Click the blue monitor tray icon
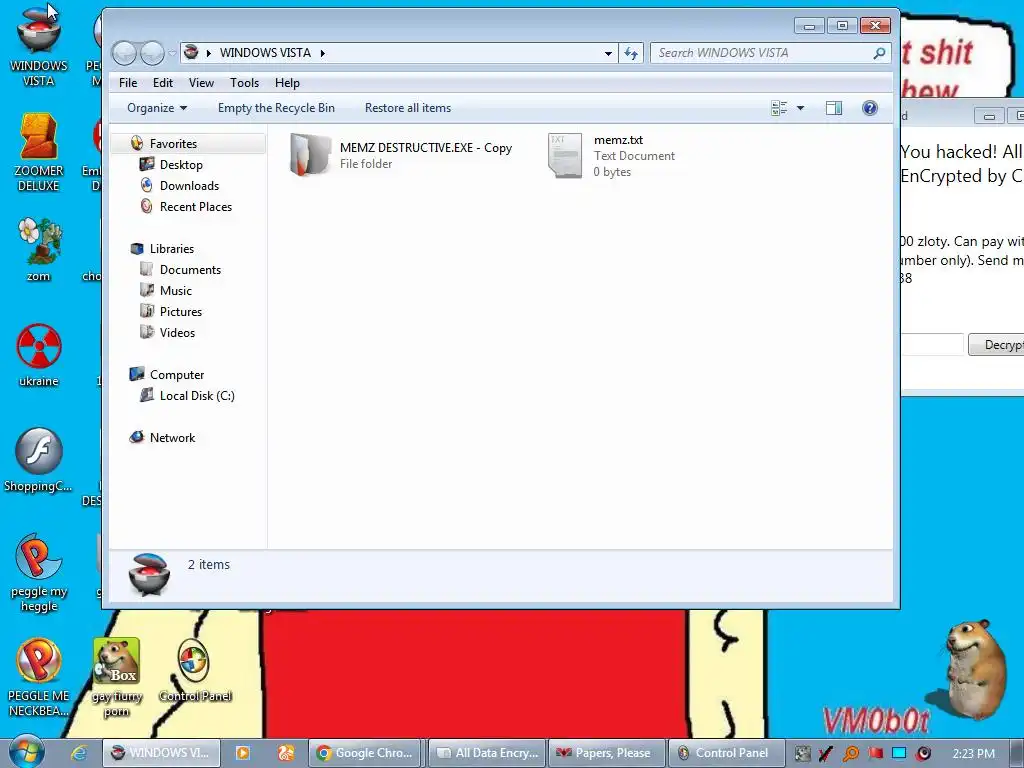 [x=899, y=753]
